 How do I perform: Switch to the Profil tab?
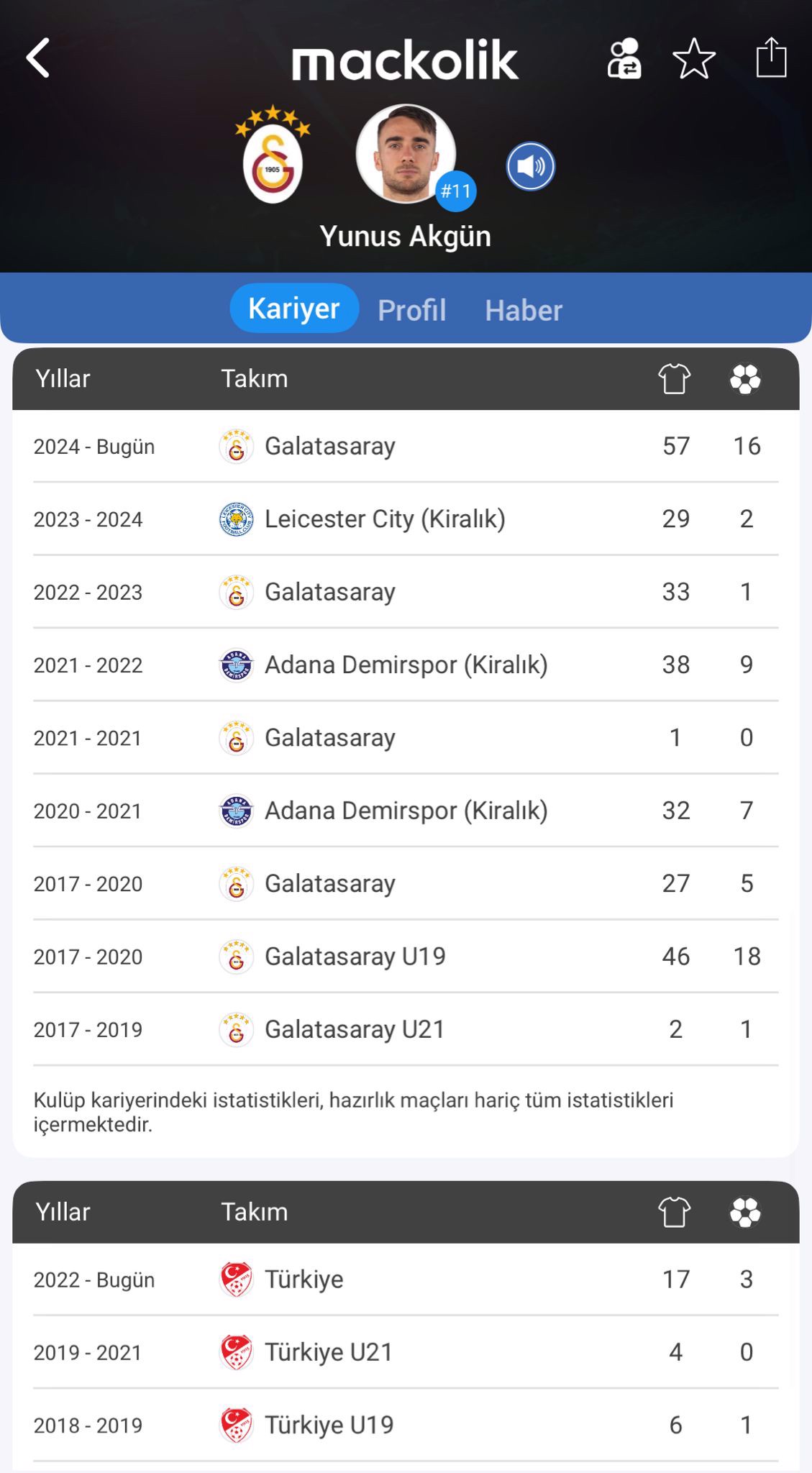[x=412, y=310]
